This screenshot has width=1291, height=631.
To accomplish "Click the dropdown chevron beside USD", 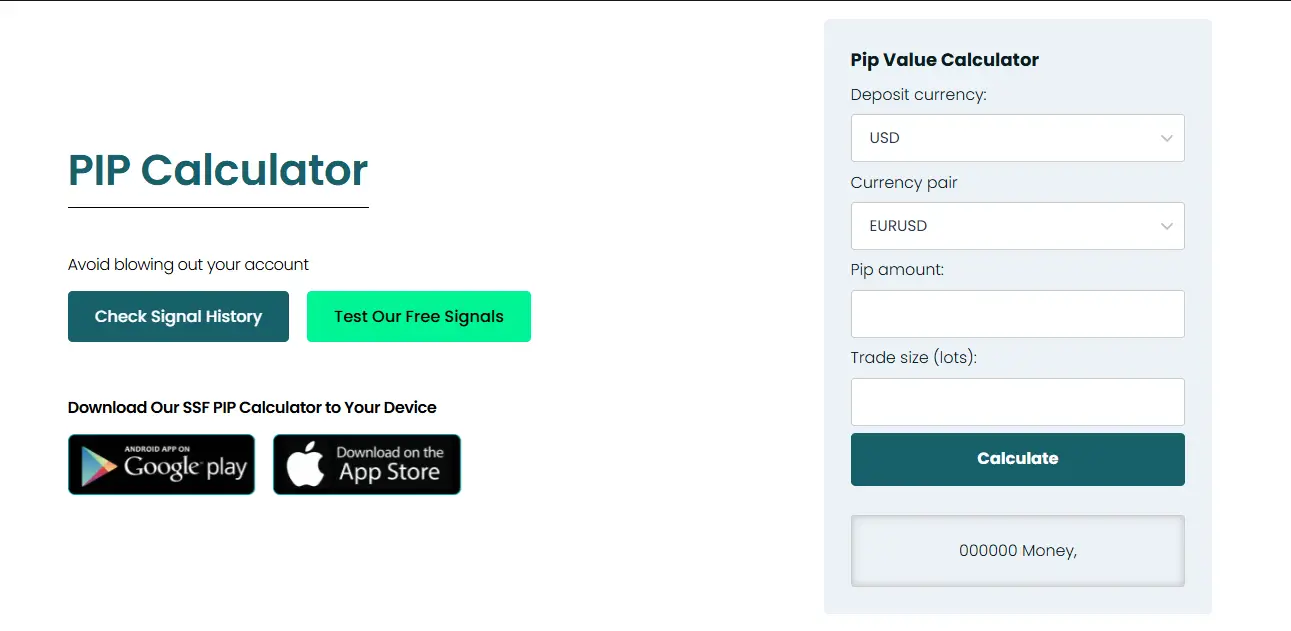I will tap(1166, 138).
